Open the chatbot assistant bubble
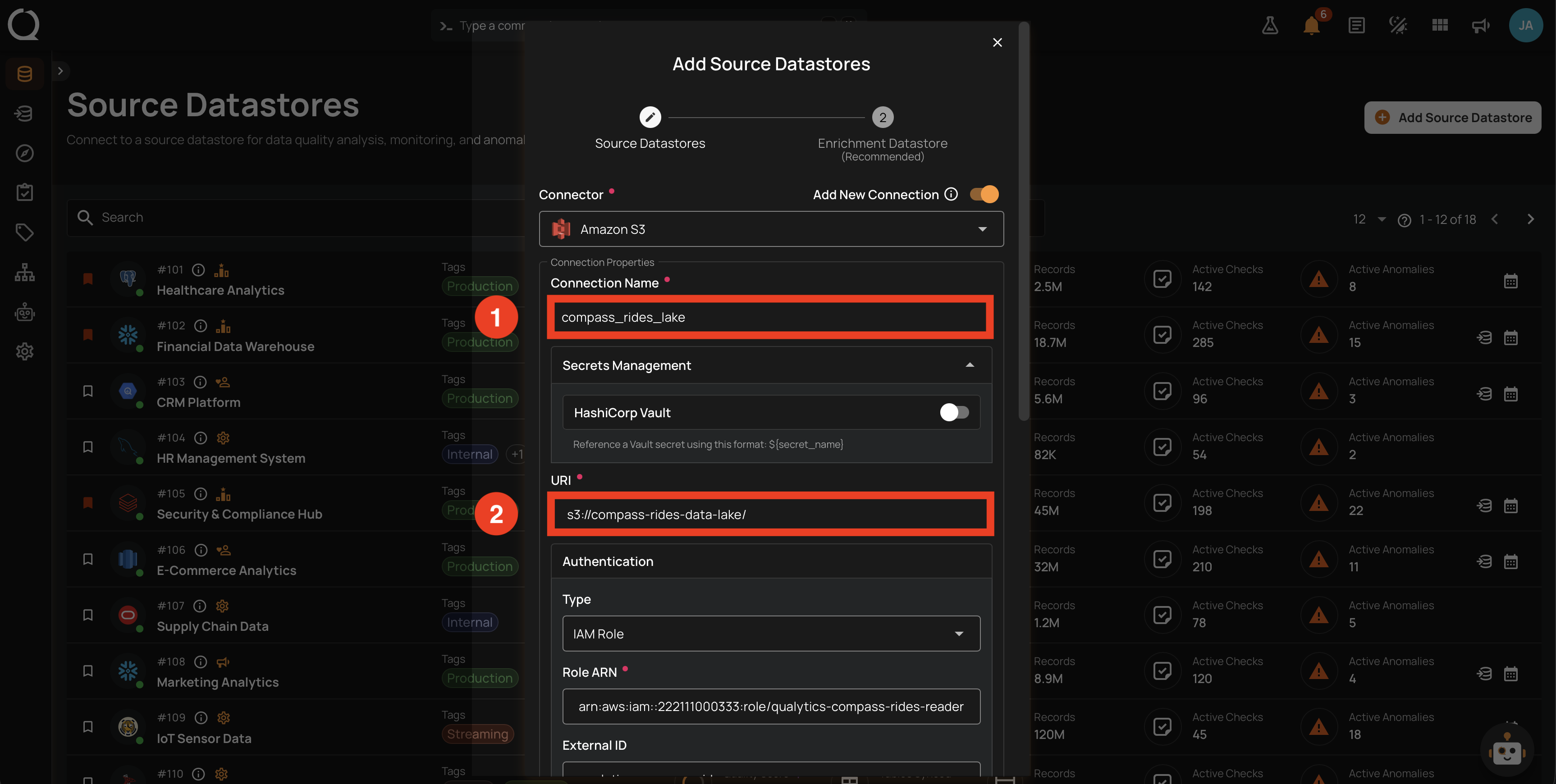The width and height of the screenshot is (1556, 784). tap(1507, 751)
